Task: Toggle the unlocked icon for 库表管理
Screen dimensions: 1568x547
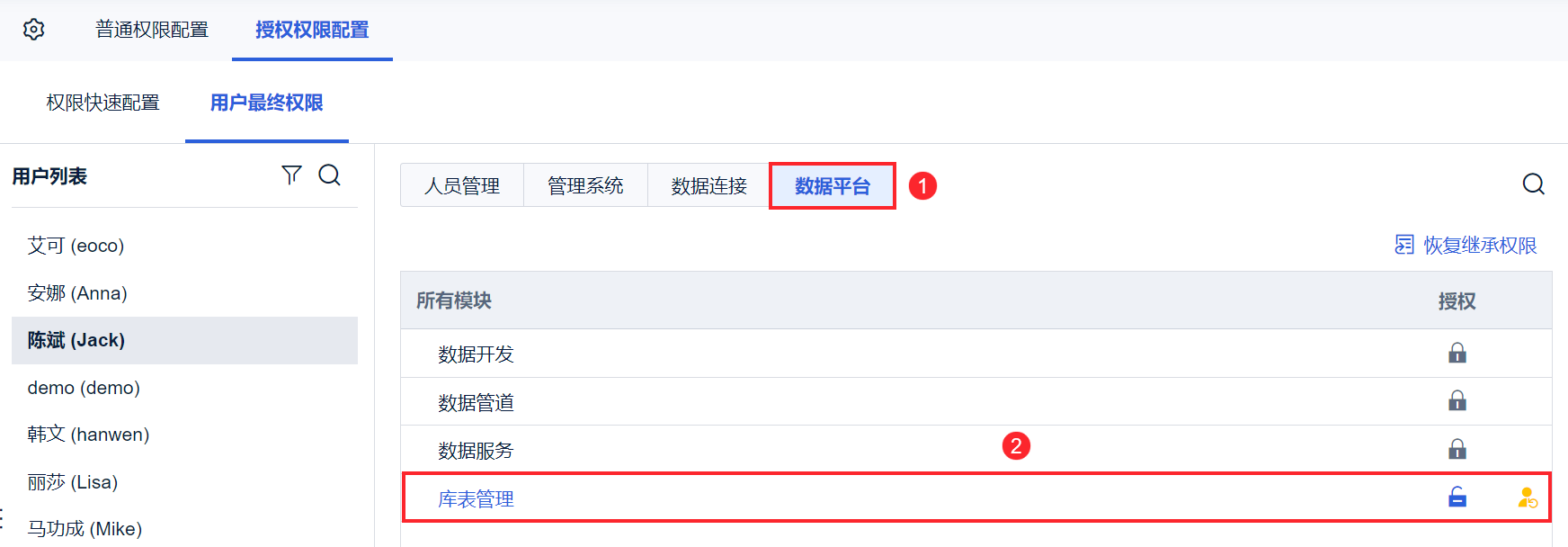Action: pyautogui.click(x=1457, y=498)
